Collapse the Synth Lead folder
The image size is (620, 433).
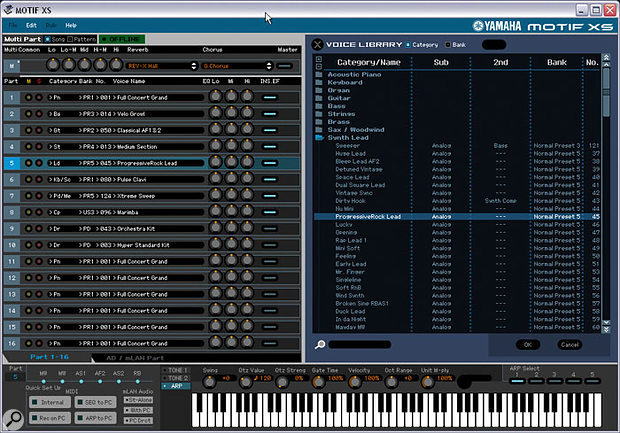click(x=319, y=138)
